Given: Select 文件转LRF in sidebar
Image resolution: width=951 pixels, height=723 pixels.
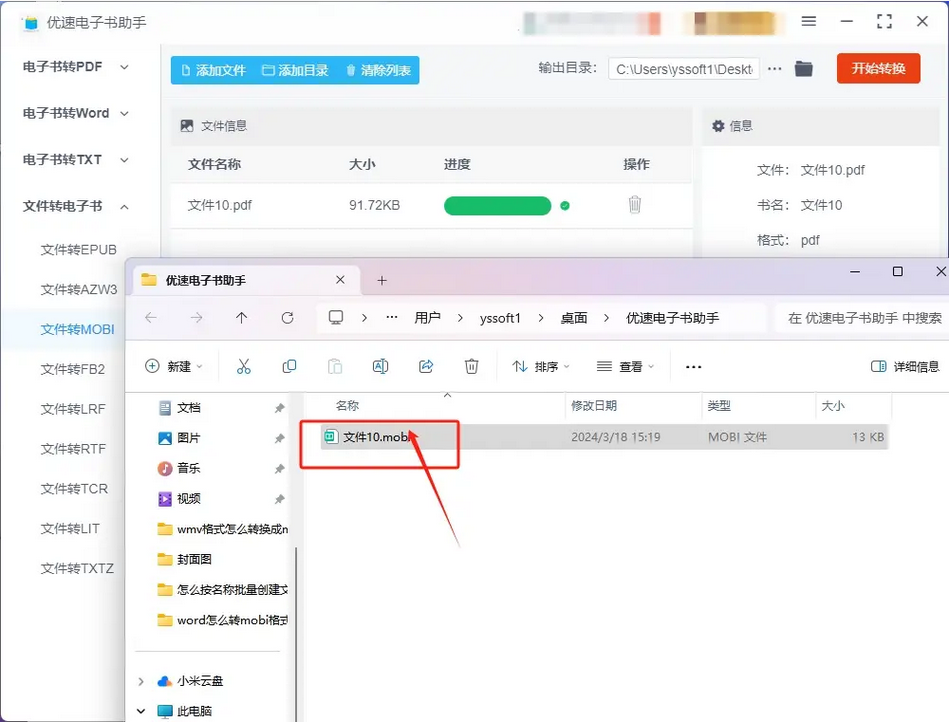Looking at the screenshot, I should coord(73,409).
